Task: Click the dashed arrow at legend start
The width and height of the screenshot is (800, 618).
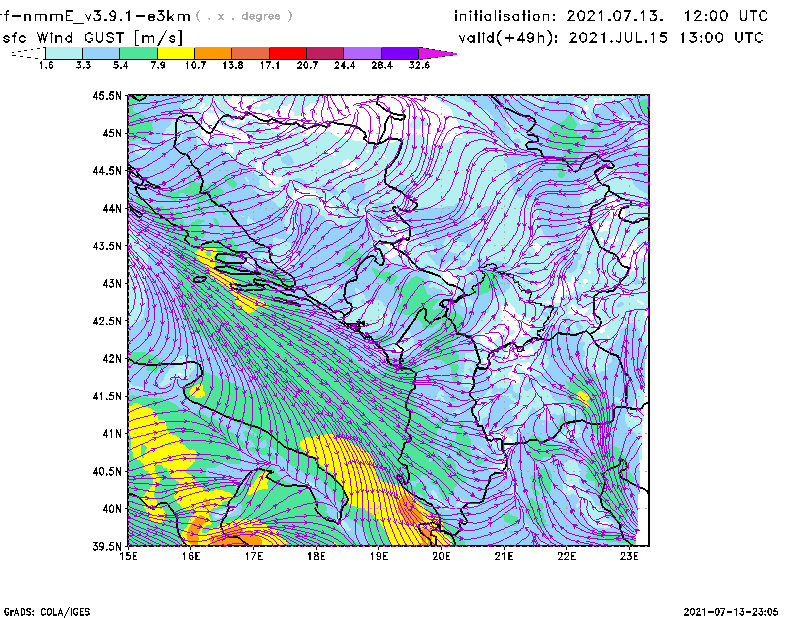Action: [x=28, y=53]
